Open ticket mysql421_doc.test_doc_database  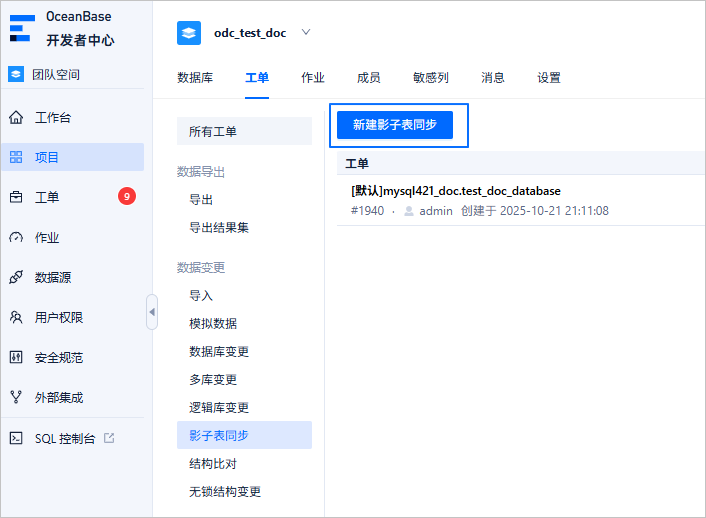(456, 191)
